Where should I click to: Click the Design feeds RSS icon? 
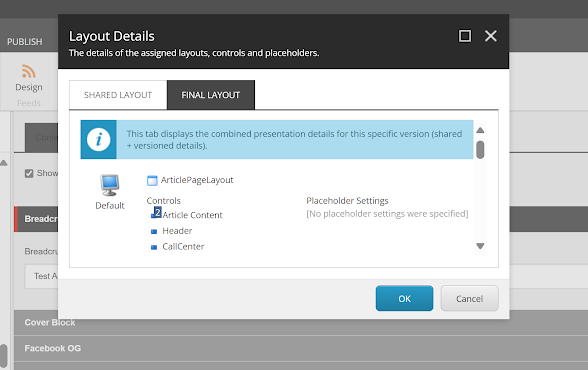(28, 71)
